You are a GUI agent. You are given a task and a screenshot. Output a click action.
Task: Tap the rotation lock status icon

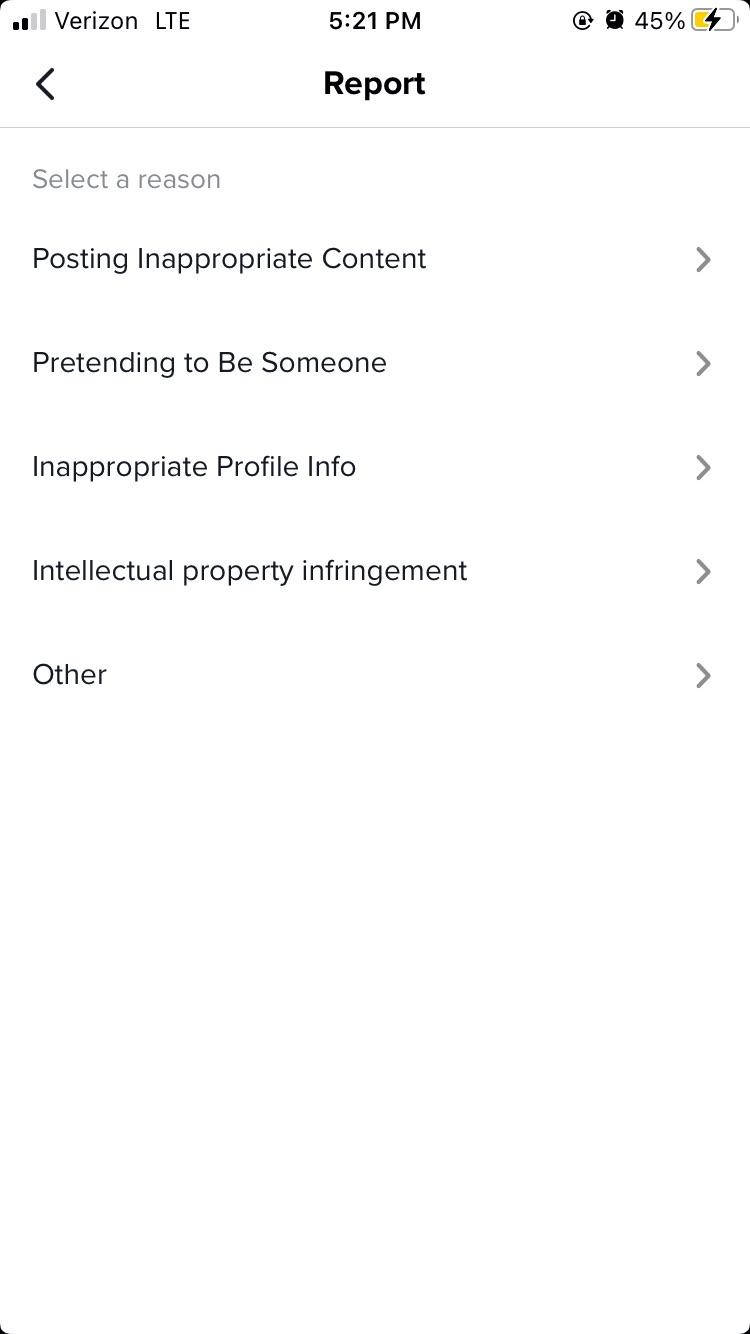click(583, 21)
